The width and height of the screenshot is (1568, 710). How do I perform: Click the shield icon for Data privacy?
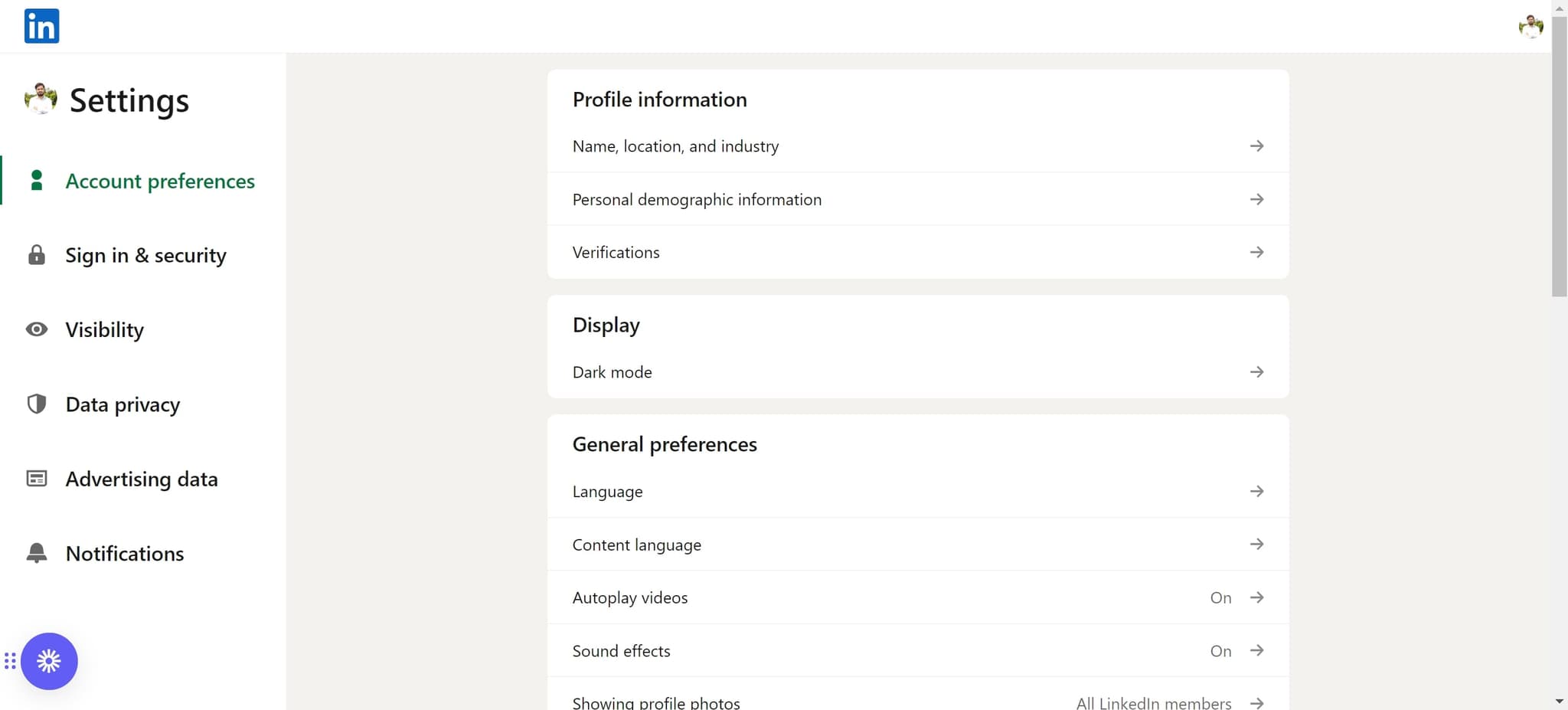click(x=35, y=404)
